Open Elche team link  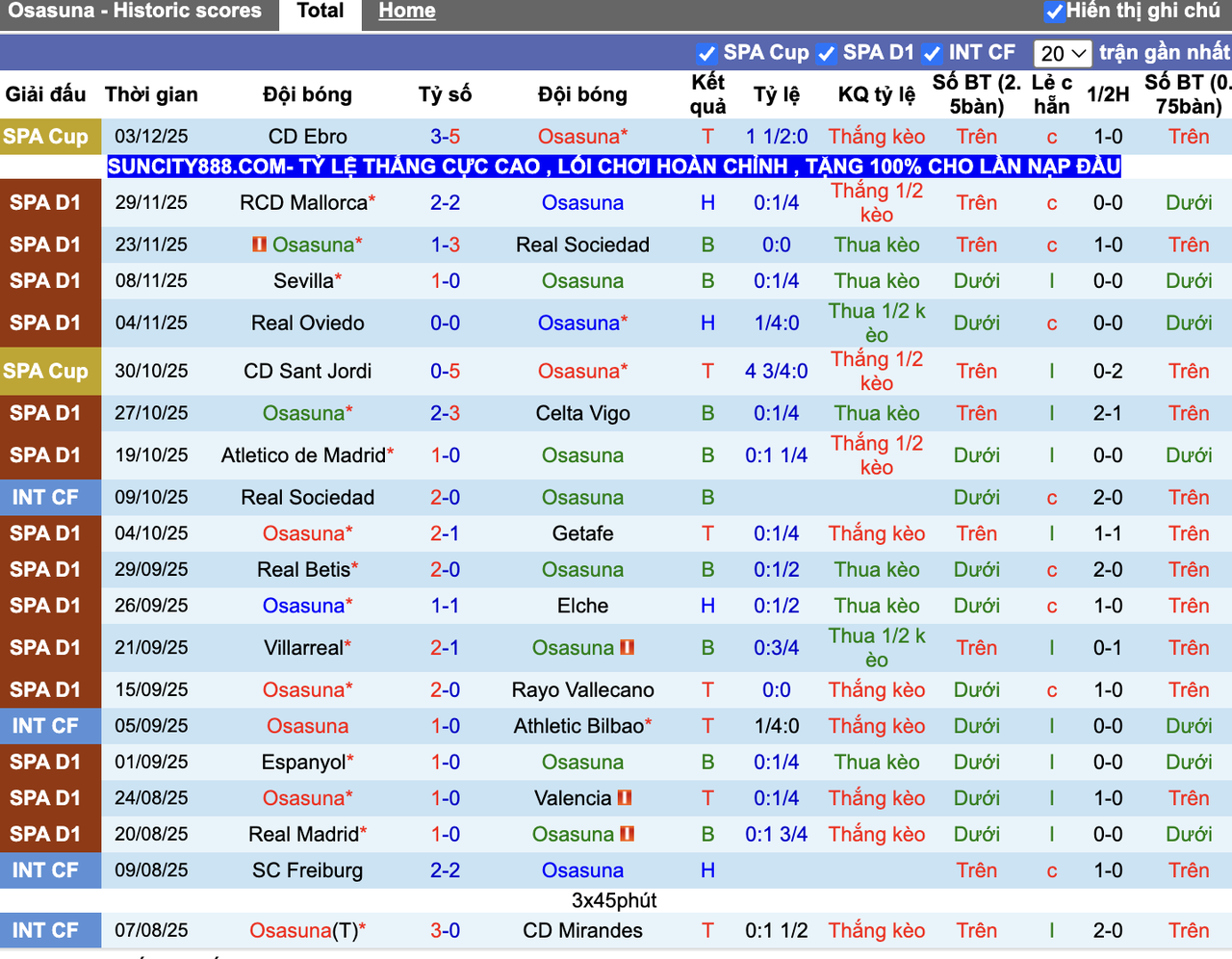point(582,606)
